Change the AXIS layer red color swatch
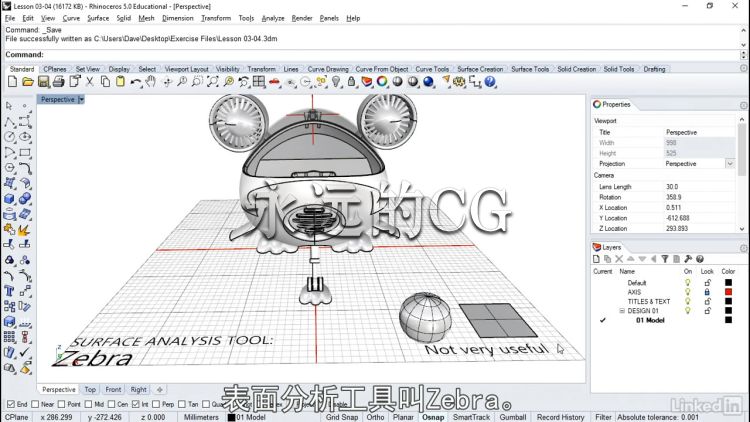The image size is (750, 422). pos(728,292)
